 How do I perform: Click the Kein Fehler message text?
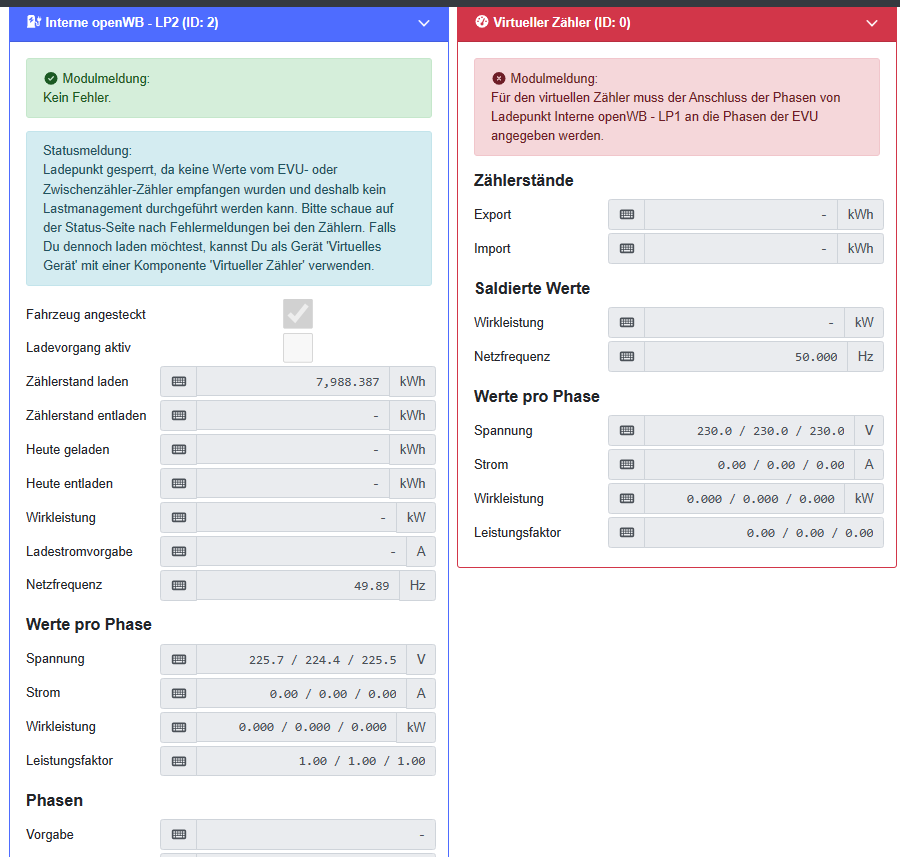pyautogui.click(x=77, y=98)
